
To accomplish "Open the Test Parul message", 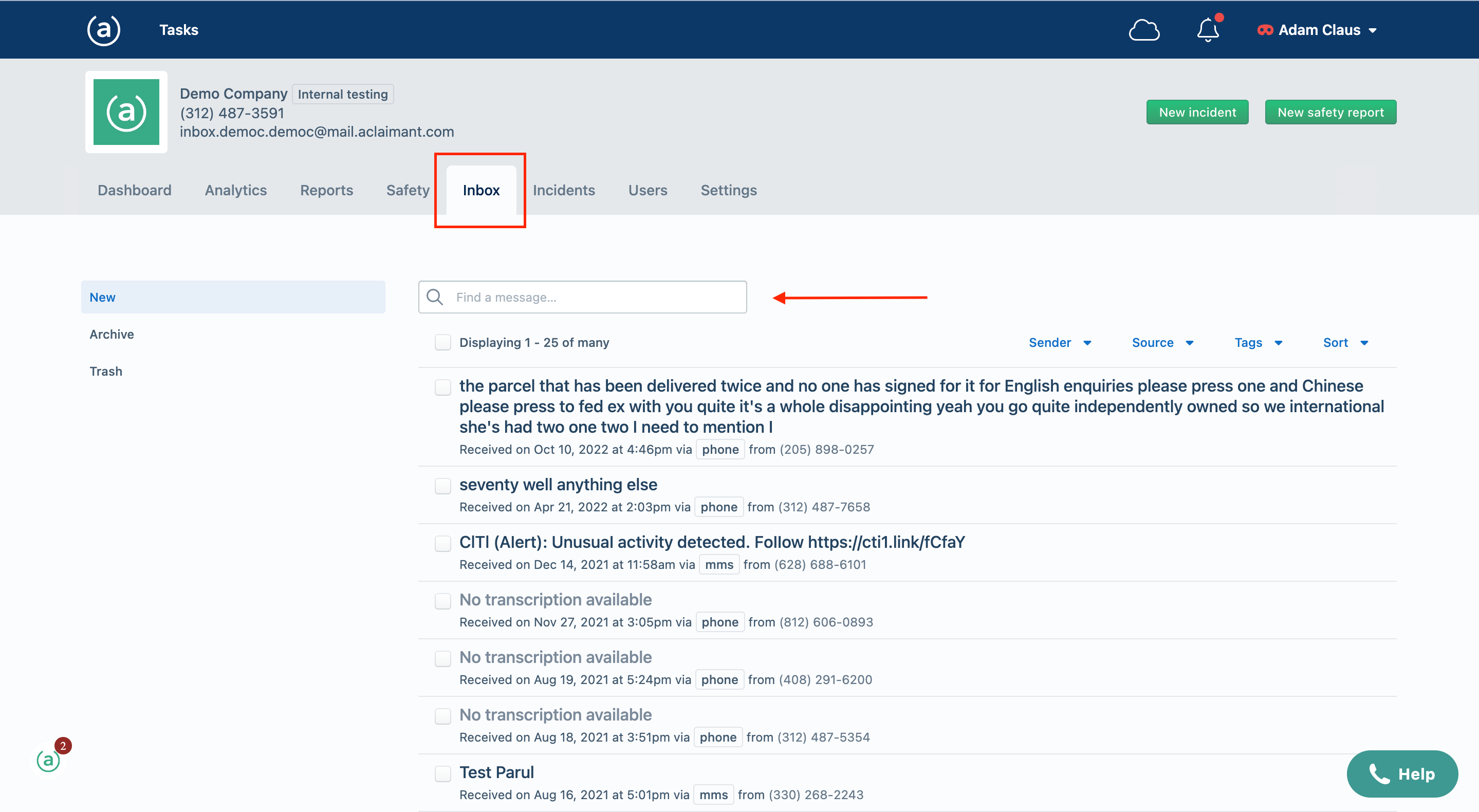I will [x=496, y=772].
